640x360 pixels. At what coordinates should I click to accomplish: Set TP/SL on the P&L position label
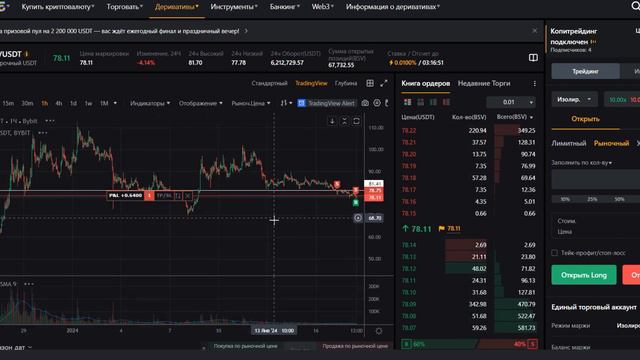pos(164,196)
